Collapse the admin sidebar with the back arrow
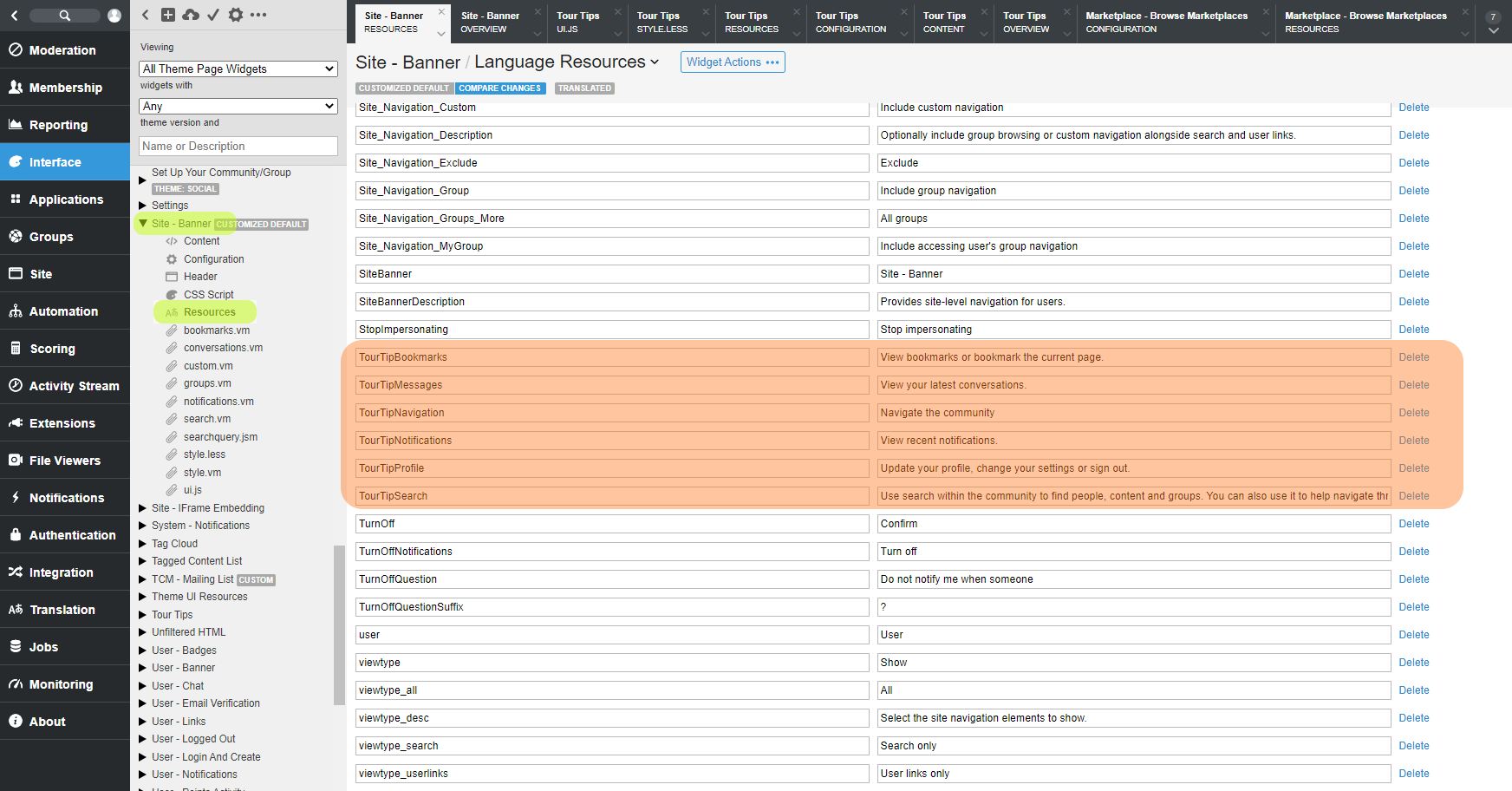Image resolution: width=1512 pixels, height=791 pixels. point(15,16)
